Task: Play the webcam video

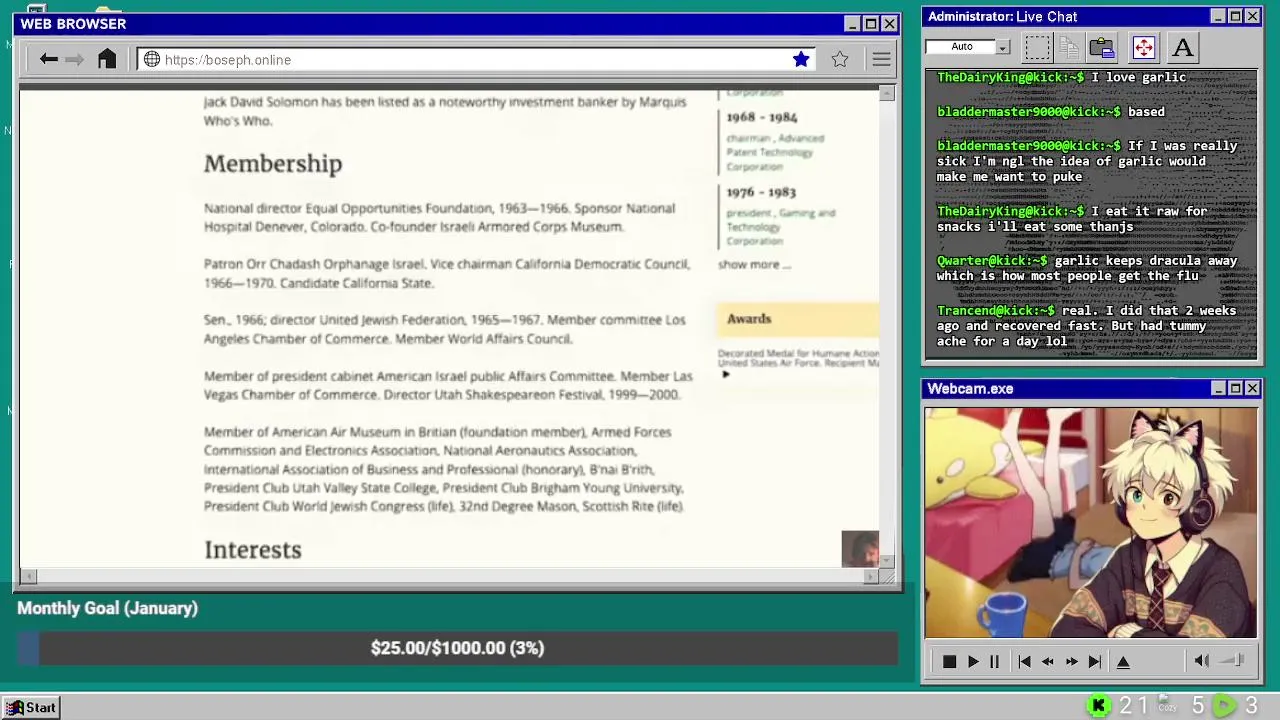Action: click(972, 662)
